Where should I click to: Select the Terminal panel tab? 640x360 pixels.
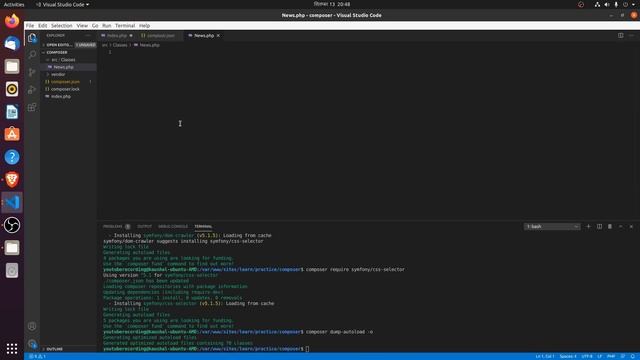click(x=203, y=226)
